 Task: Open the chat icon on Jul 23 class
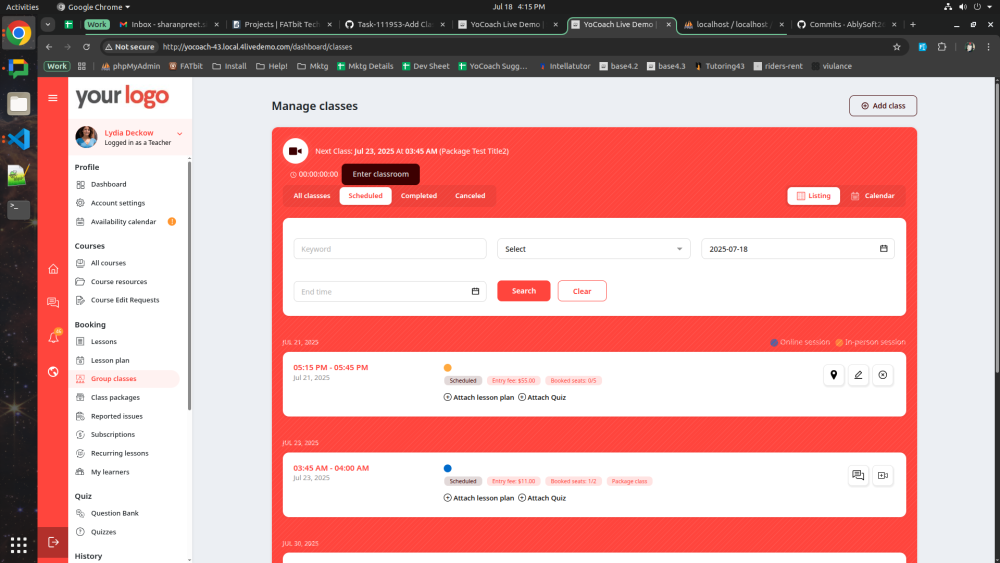click(x=857, y=476)
